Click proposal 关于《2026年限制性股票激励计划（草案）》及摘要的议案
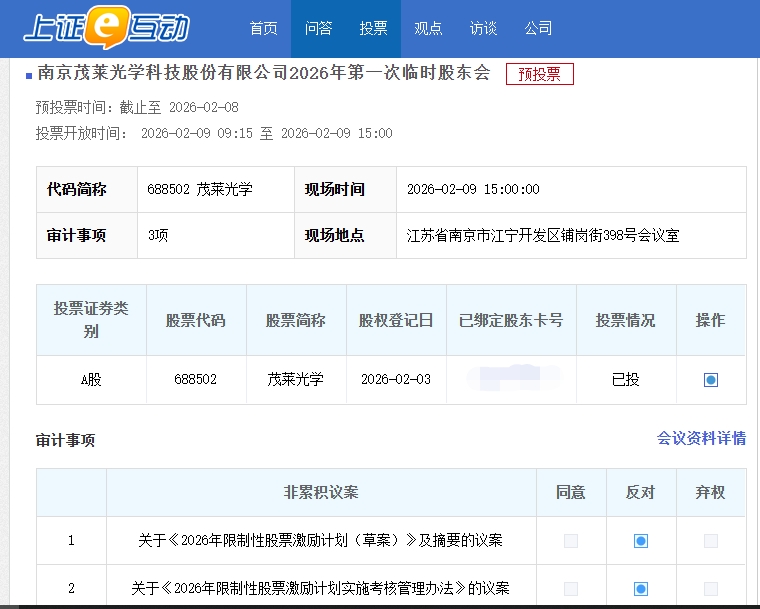The width and height of the screenshot is (760, 609). (320, 540)
